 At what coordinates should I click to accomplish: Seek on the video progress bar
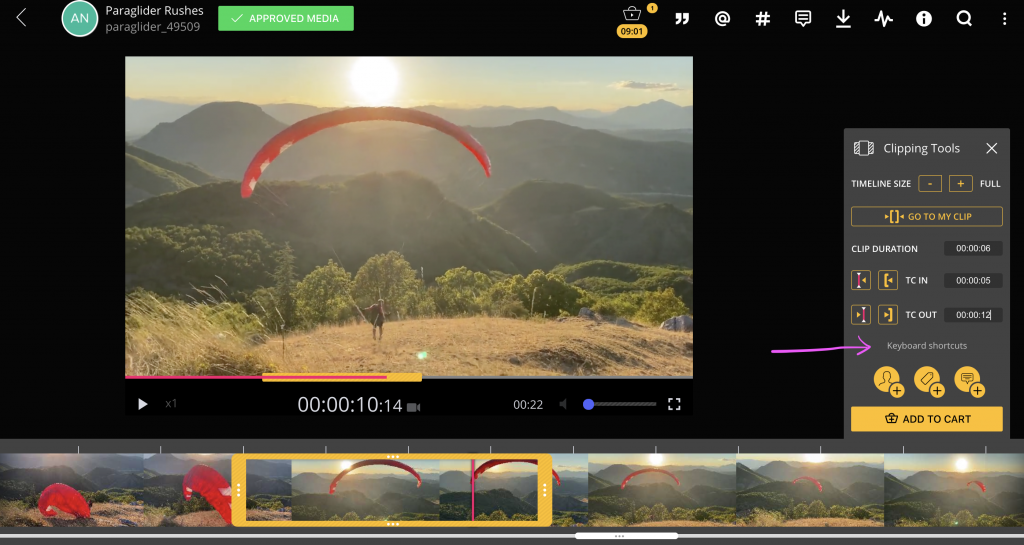(x=409, y=377)
